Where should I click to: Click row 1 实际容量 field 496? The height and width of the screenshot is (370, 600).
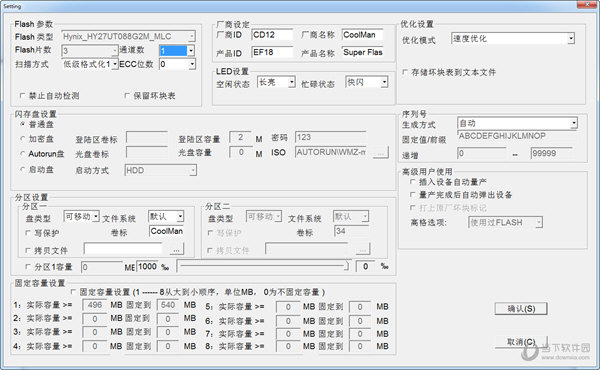[x=94, y=305]
